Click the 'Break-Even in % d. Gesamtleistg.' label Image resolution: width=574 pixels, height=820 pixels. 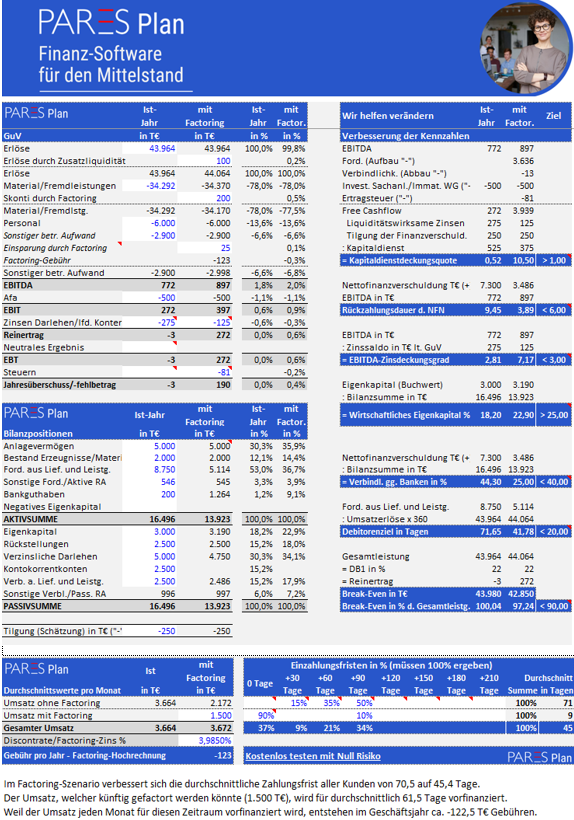[x=406, y=607]
